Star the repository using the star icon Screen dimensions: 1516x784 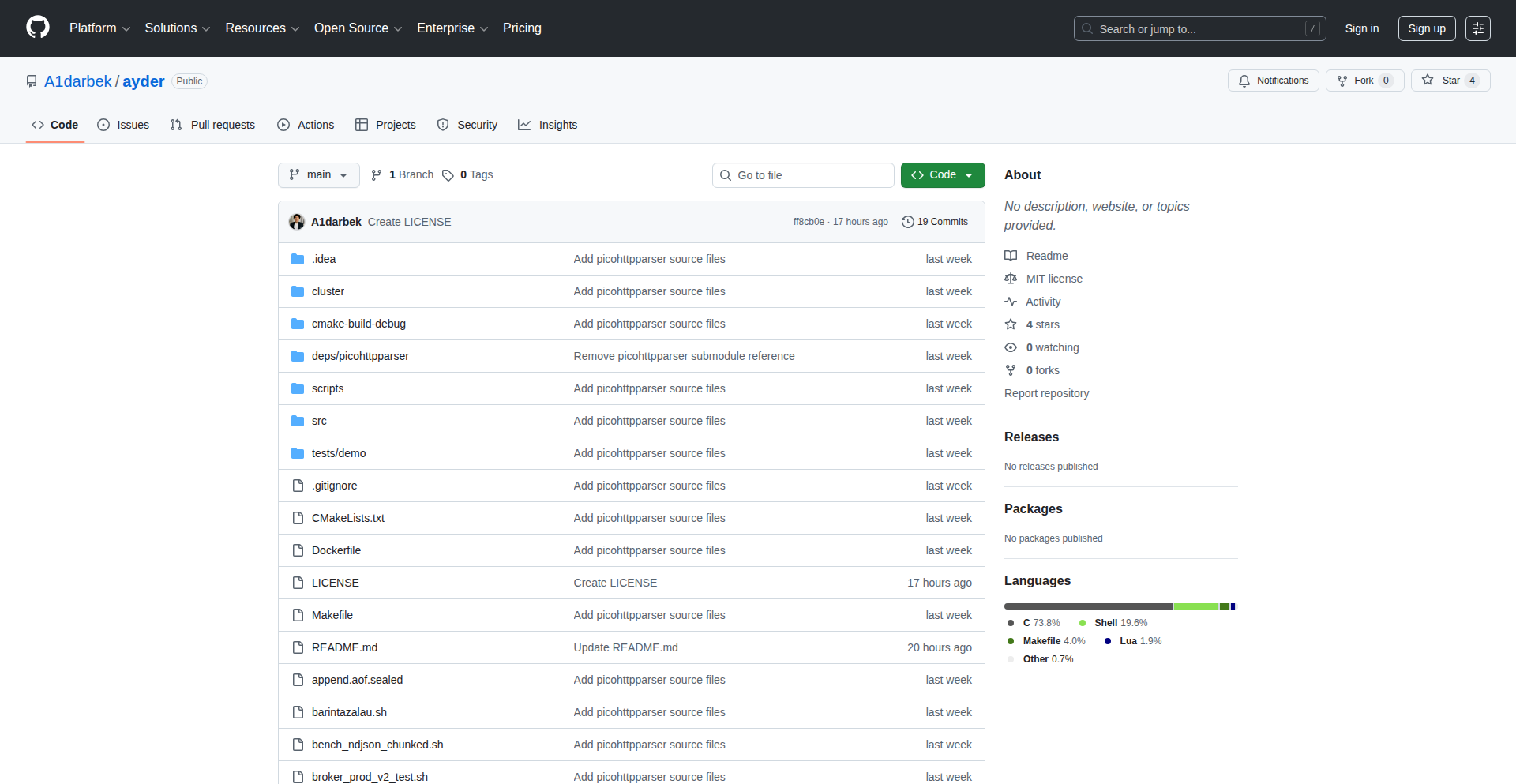1426,80
